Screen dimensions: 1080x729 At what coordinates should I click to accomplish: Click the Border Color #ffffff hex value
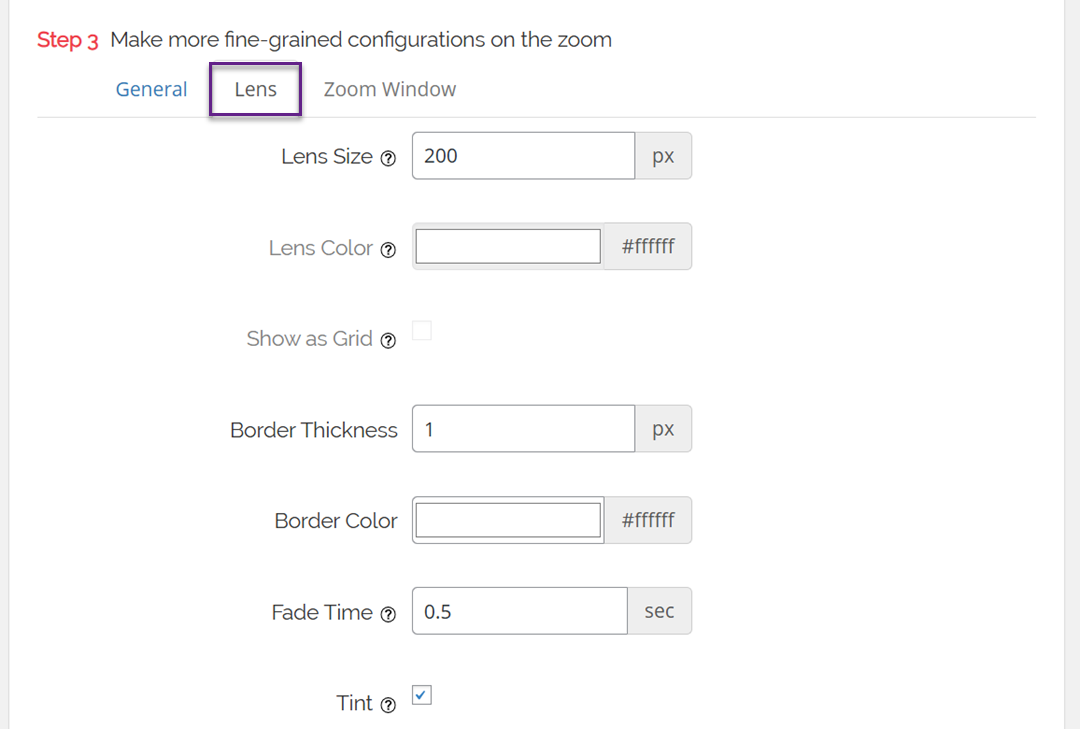648,520
